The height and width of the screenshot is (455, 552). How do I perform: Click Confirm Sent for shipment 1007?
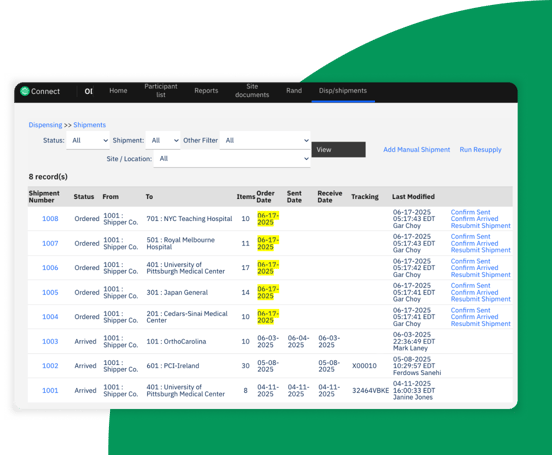[470, 237]
